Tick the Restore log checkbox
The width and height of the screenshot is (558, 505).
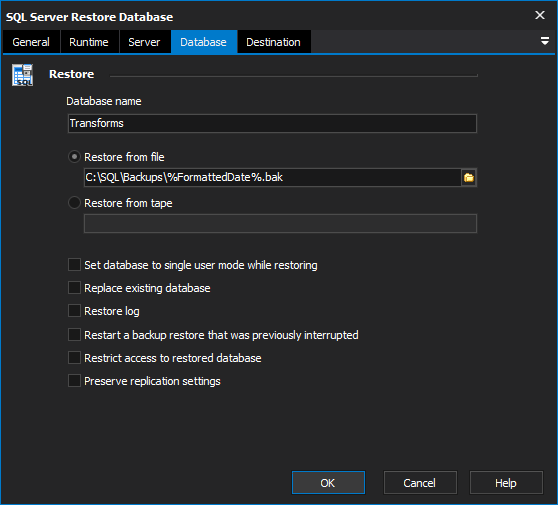click(x=74, y=311)
